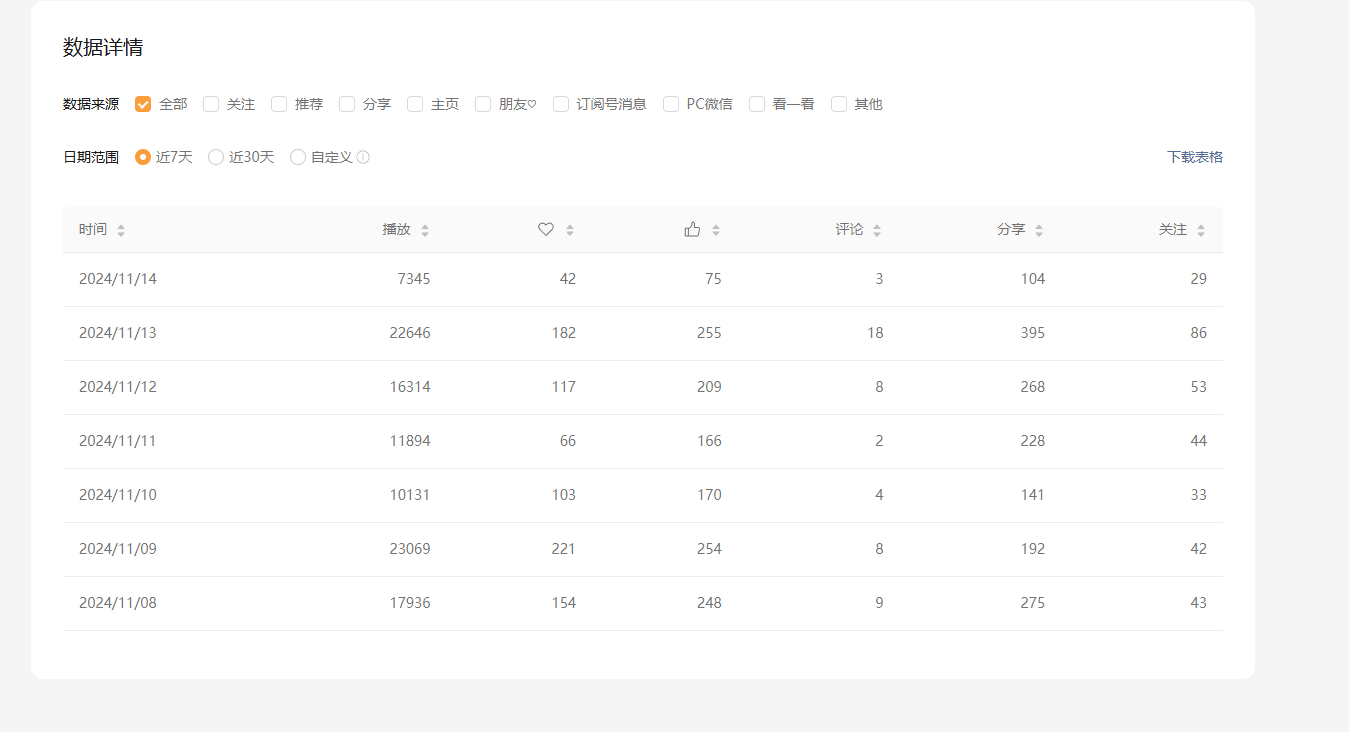Sort by 评论 using the sort arrows
The width and height of the screenshot is (1349, 732).
[x=877, y=230]
